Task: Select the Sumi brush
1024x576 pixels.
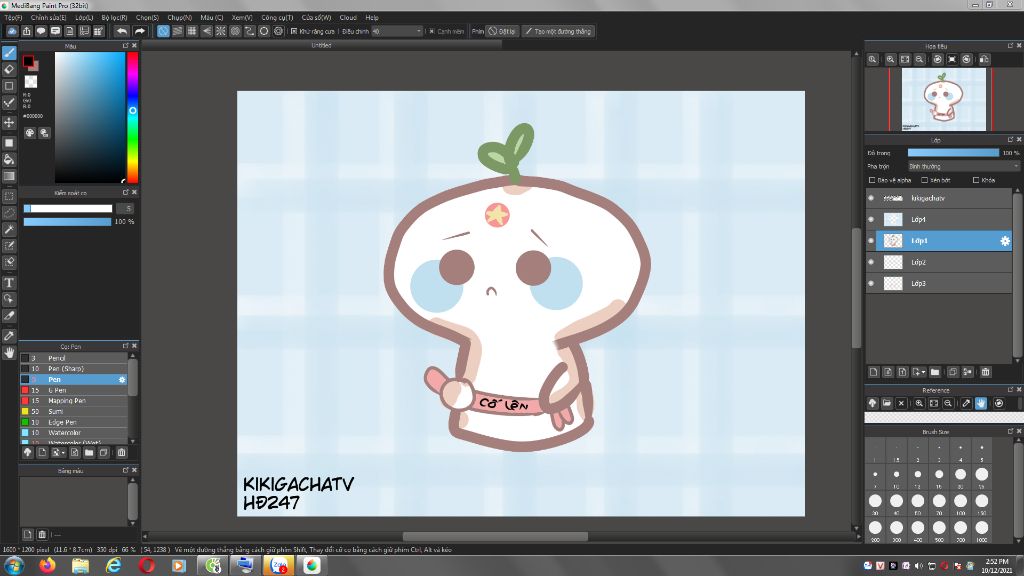Action: 74,411
